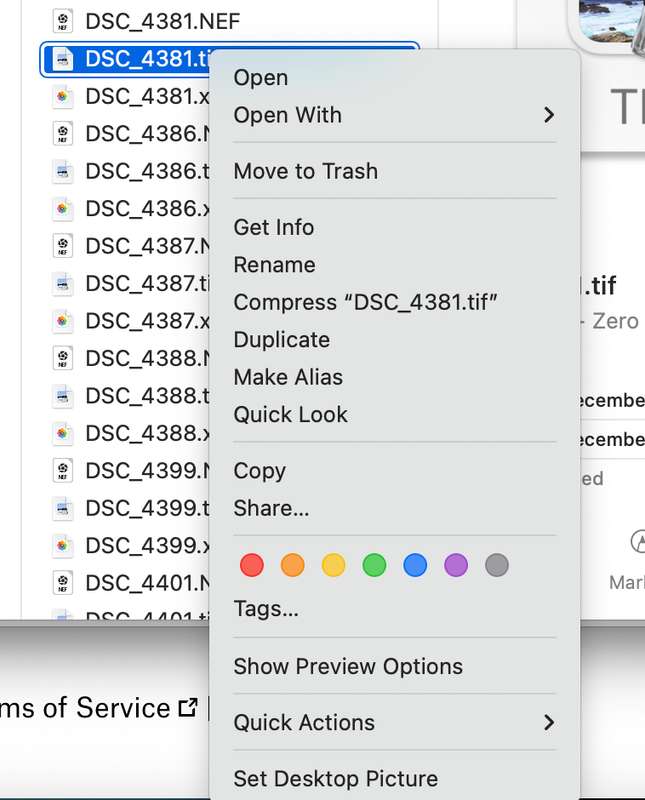Open Show Preview Options
Screen dimensions: 645x800
coord(348,666)
